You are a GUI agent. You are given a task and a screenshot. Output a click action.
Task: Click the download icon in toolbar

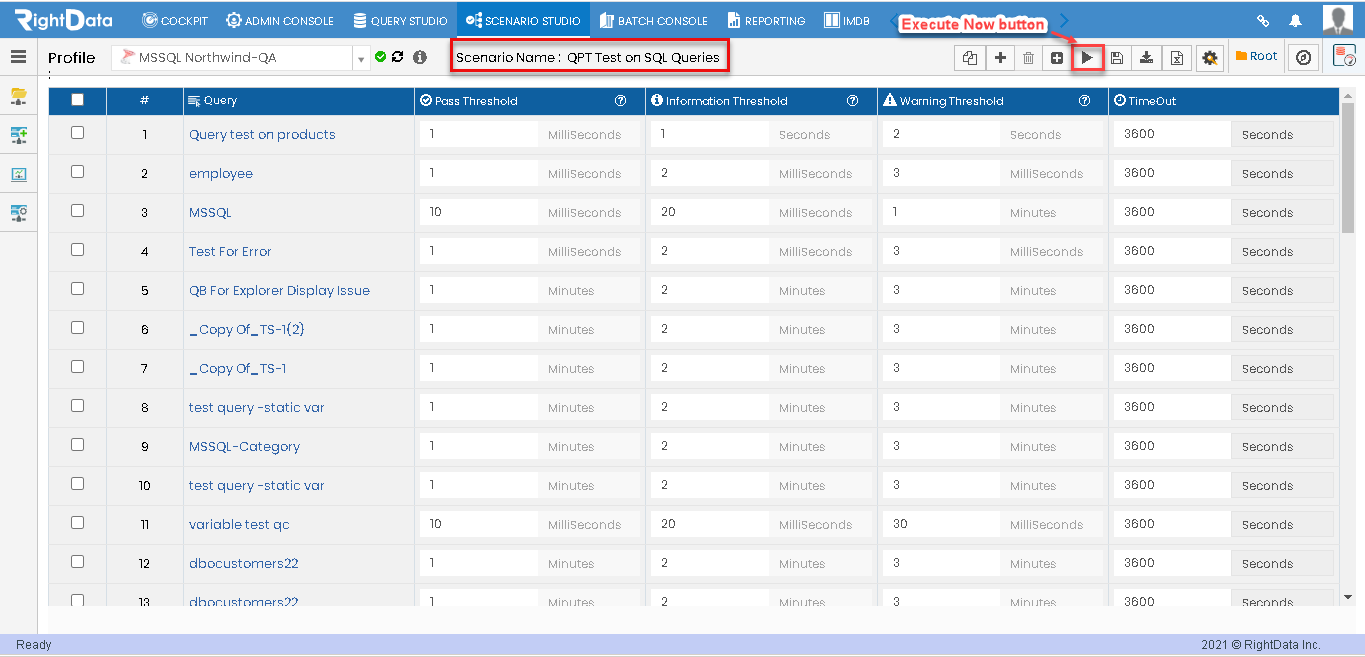[x=1147, y=58]
